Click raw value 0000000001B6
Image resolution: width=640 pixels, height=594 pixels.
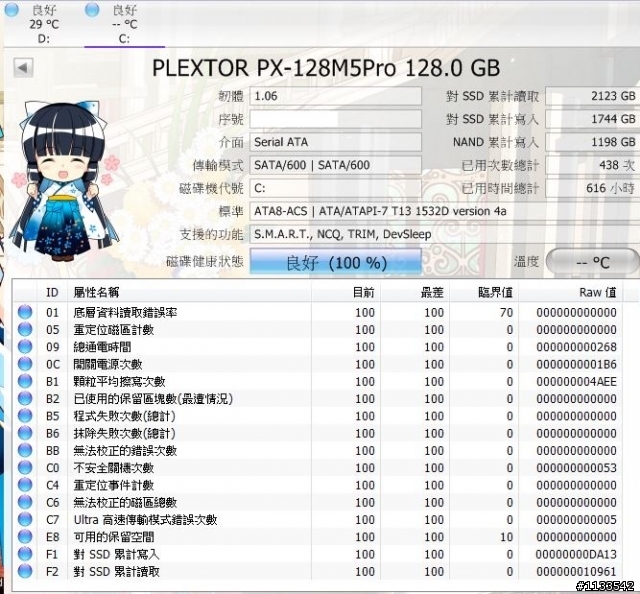tap(576, 364)
